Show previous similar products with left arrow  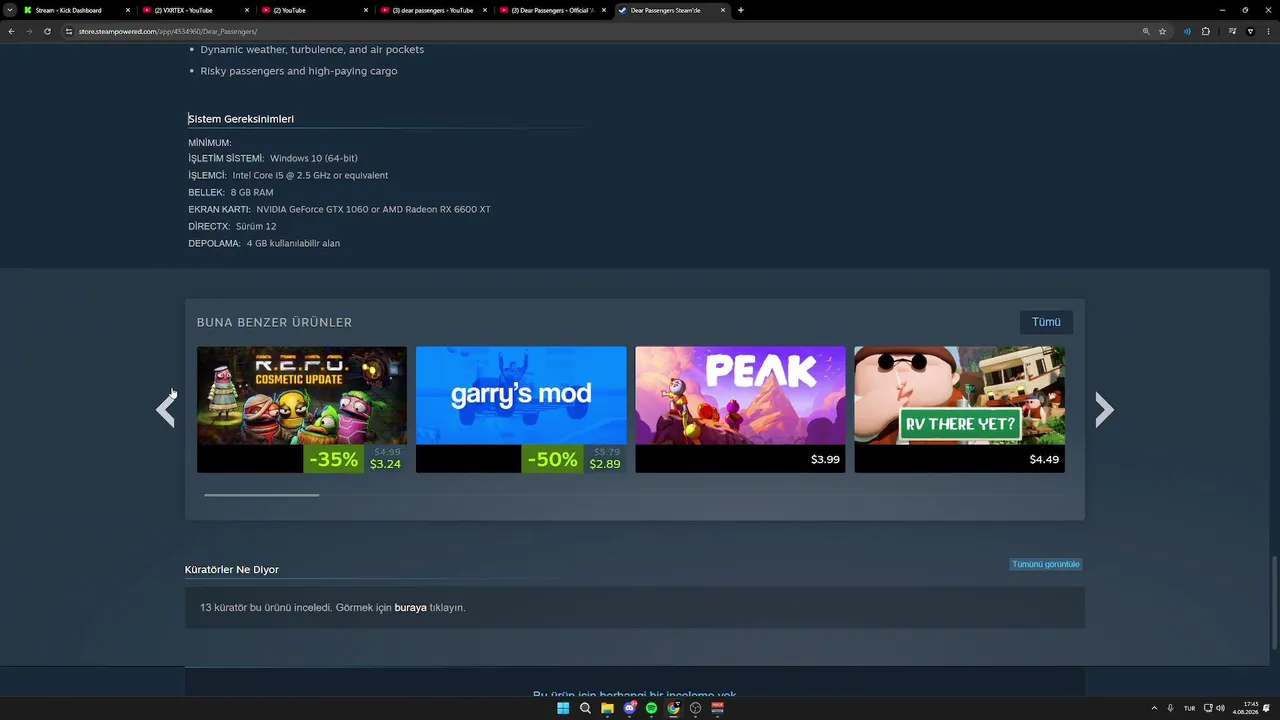coord(166,409)
